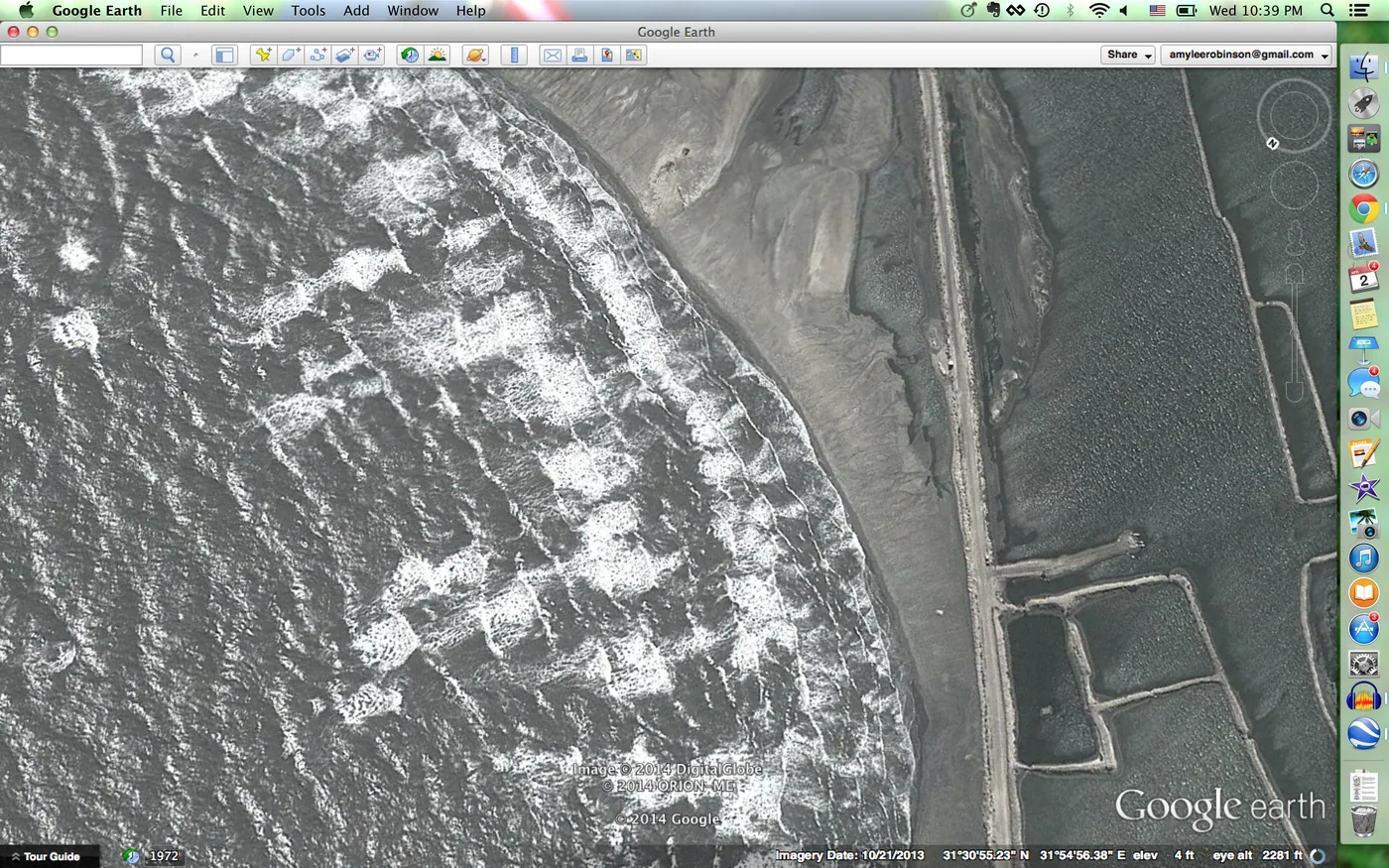Open Spotlight search in menu bar
This screenshot has height=868, width=1389.
tap(1327, 10)
